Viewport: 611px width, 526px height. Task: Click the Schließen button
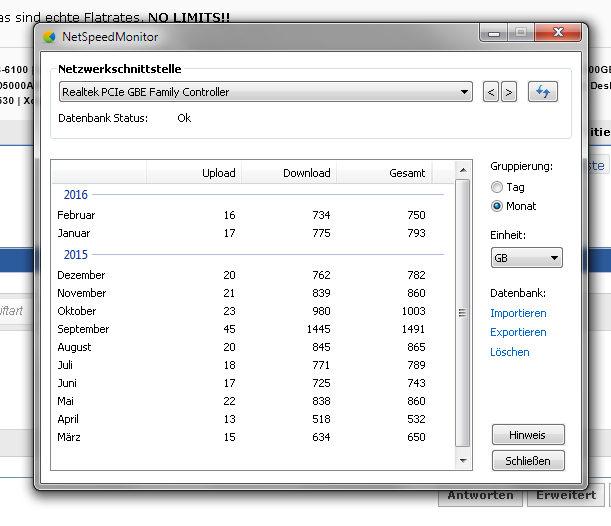tap(528, 461)
